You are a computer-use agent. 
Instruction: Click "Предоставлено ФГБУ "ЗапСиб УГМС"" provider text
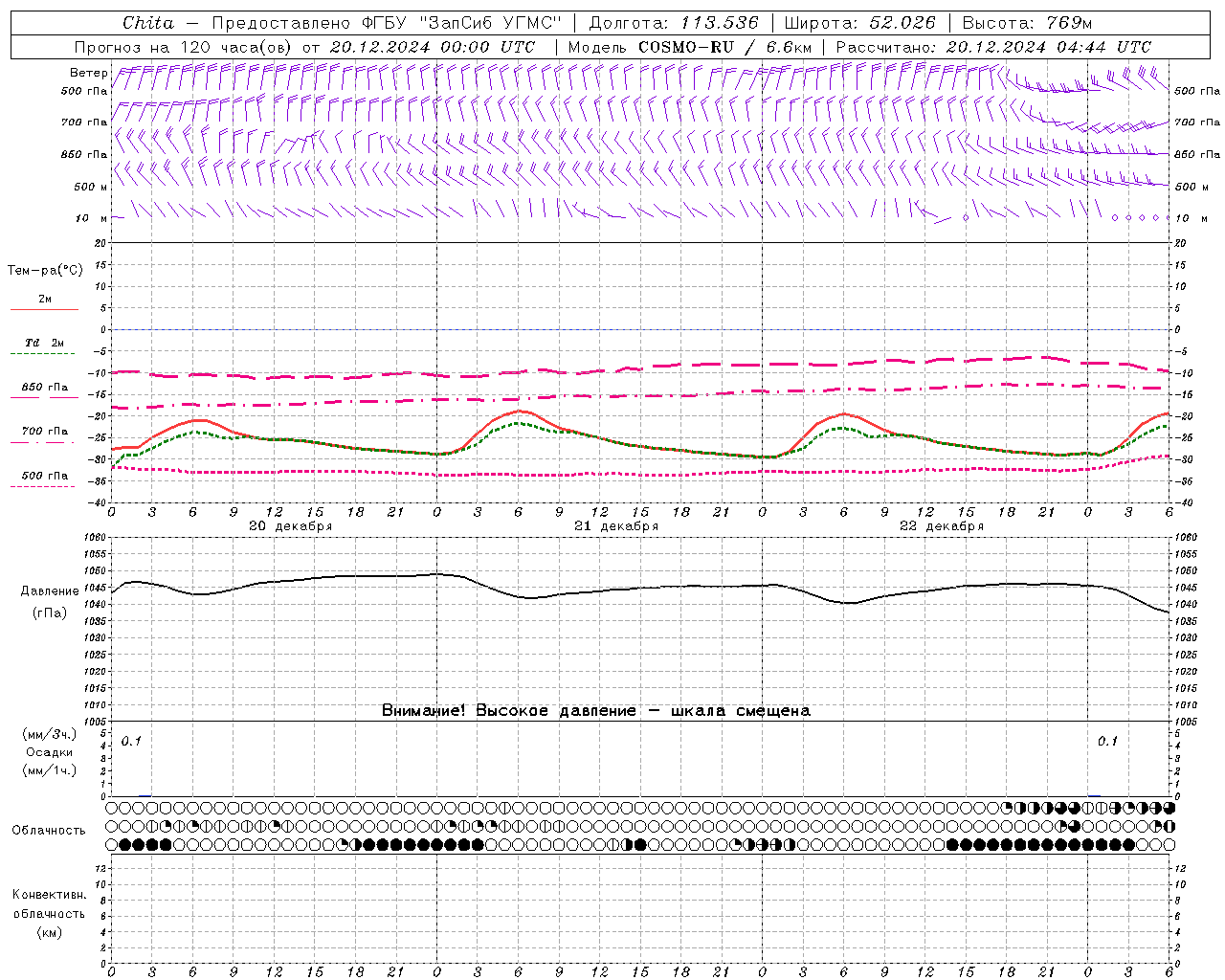387,23
